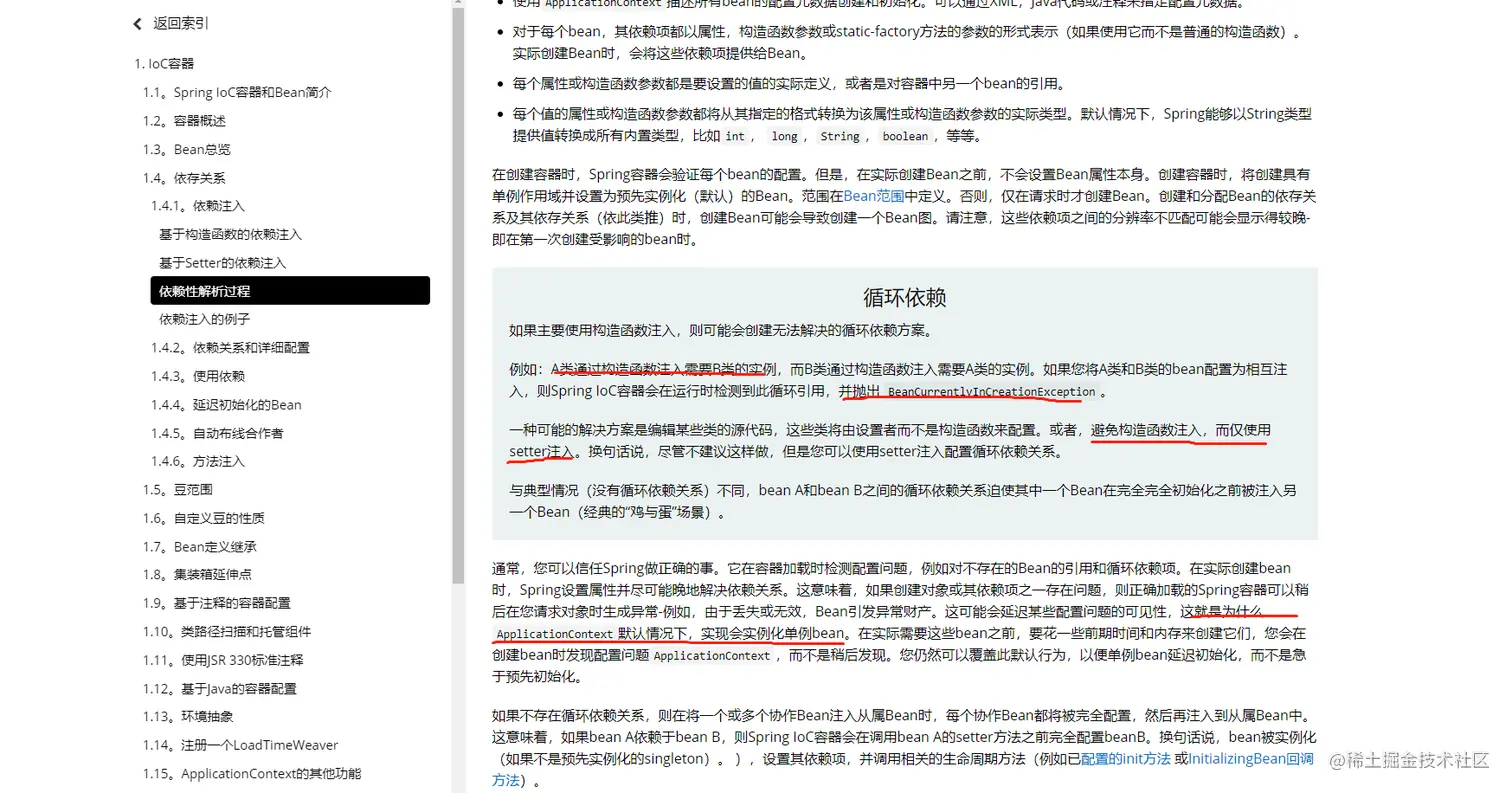Image resolution: width=1512 pixels, height=793 pixels.
Task: Follow the Bean范围 hyperlink in paragraph
Action: coord(874,196)
